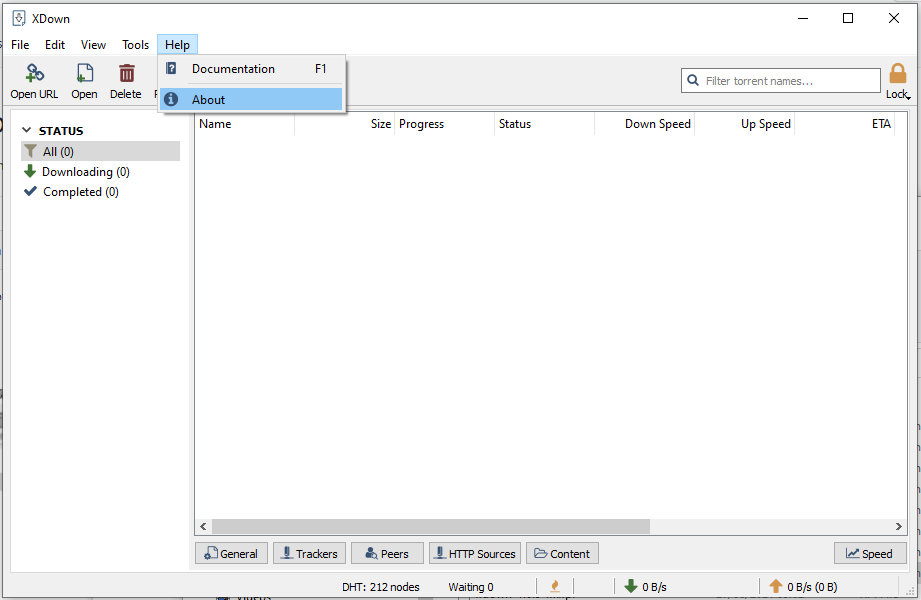This screenshot has width=921, height=600.
Task: Click the Speed button at bottom right
Action: [x=870, y=553]
